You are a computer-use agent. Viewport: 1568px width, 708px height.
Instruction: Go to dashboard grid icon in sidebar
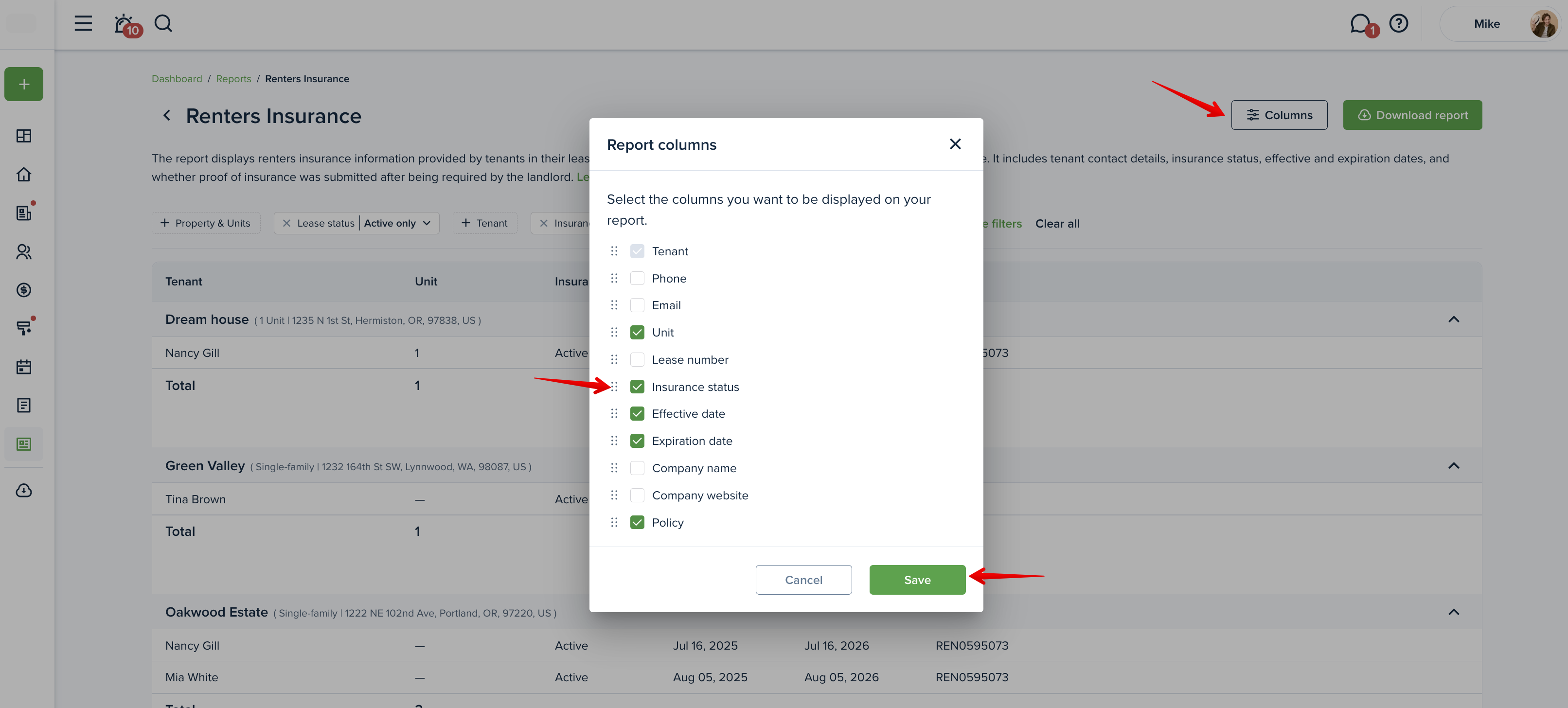[24, 136]
